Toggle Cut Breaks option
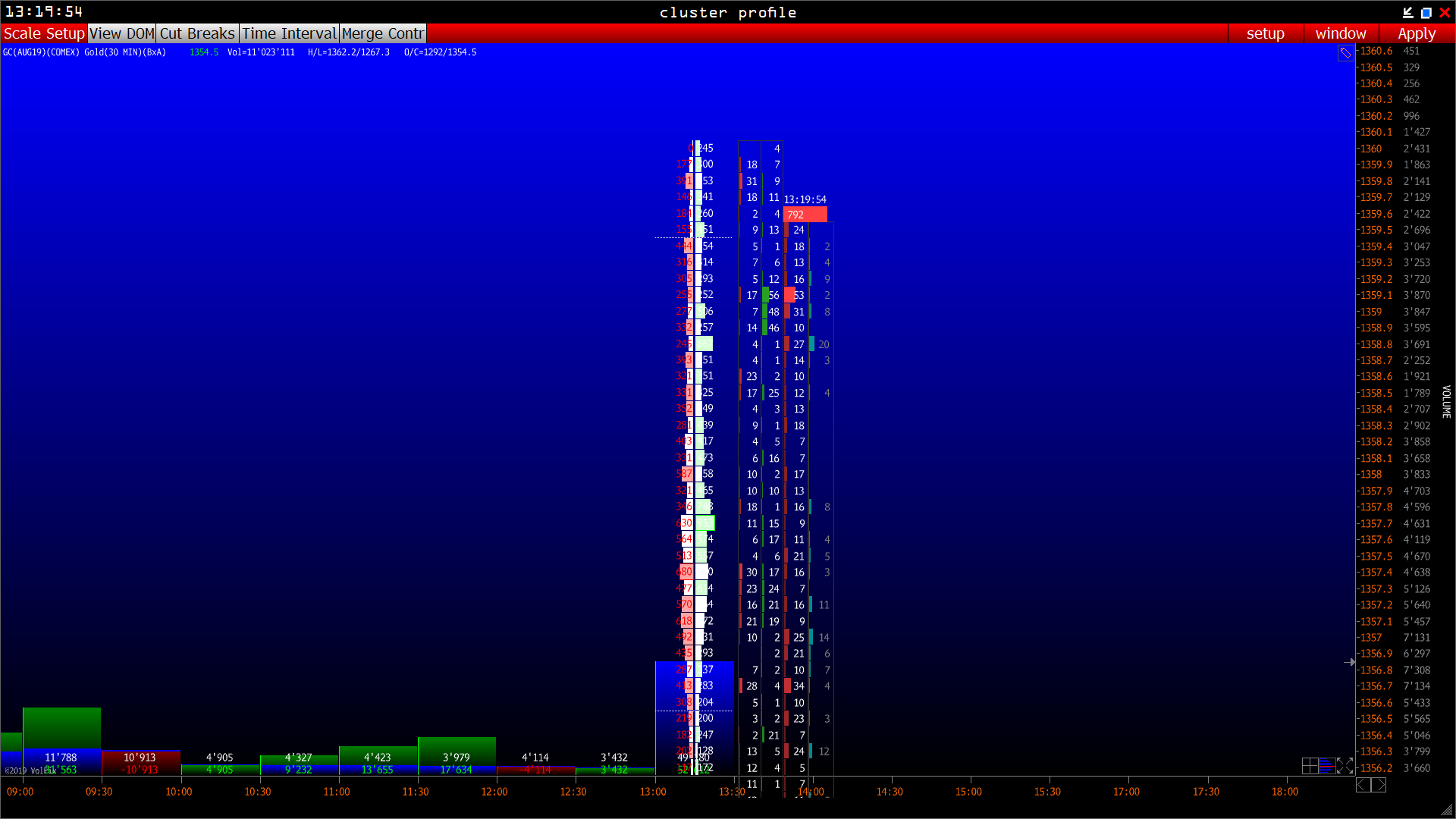Image resolution: width=1456 pixels, height=819 pixels. [x=197, y=33]
